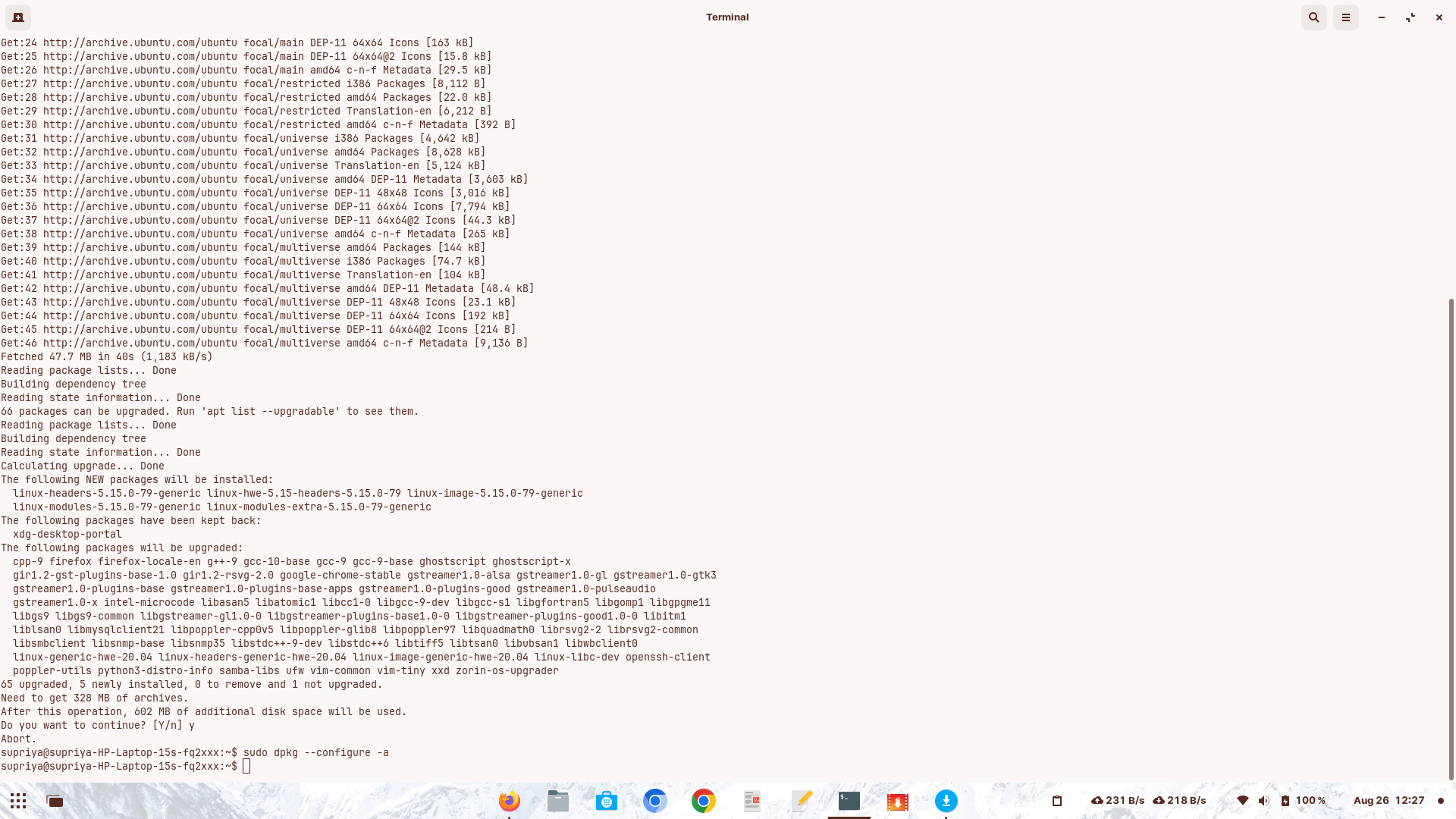Click the Get:24 archive.ubuntu.com URL

click(x=140, y=43)
